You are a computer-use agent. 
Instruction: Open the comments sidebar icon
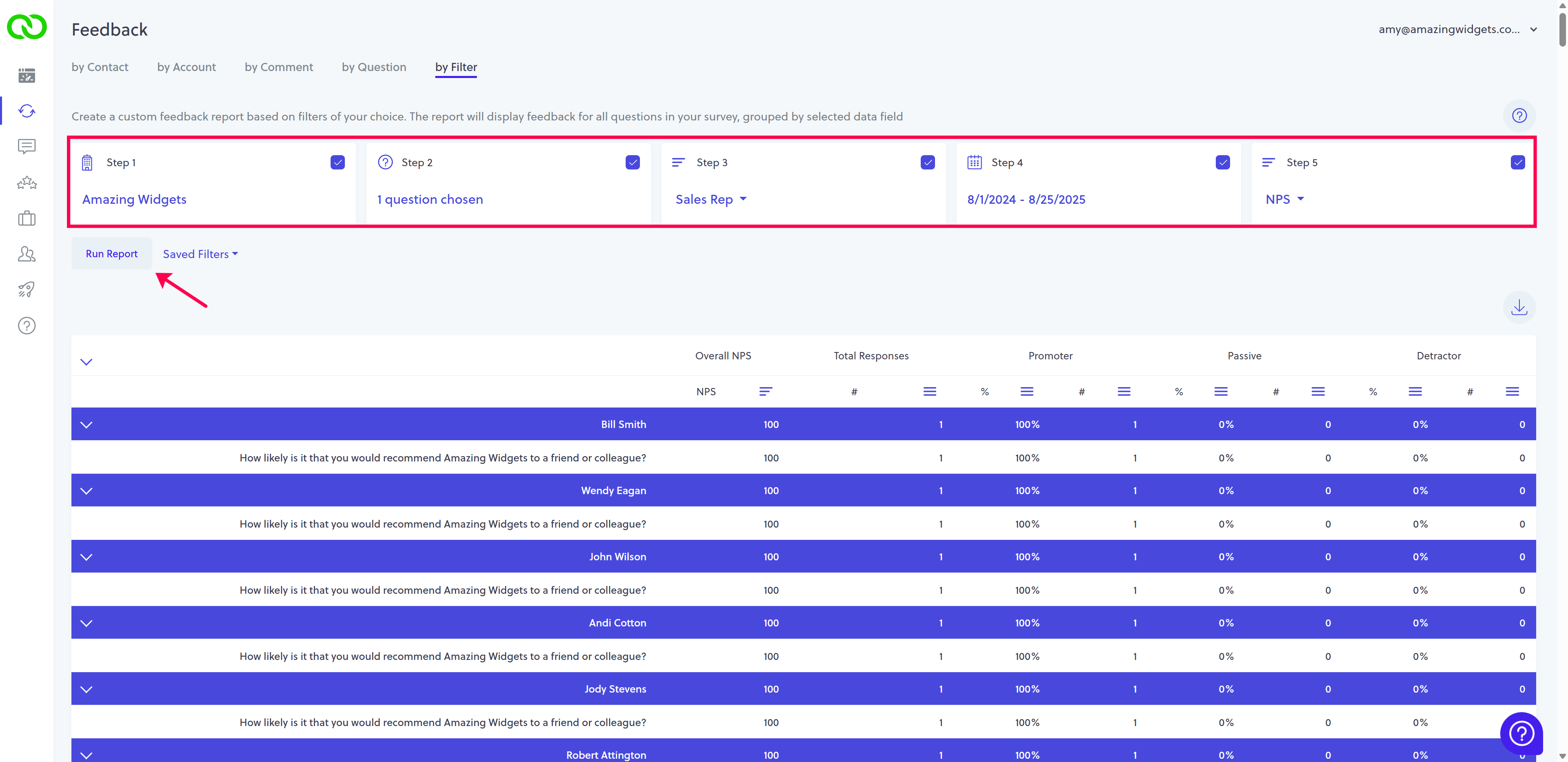tap(27, 146)
